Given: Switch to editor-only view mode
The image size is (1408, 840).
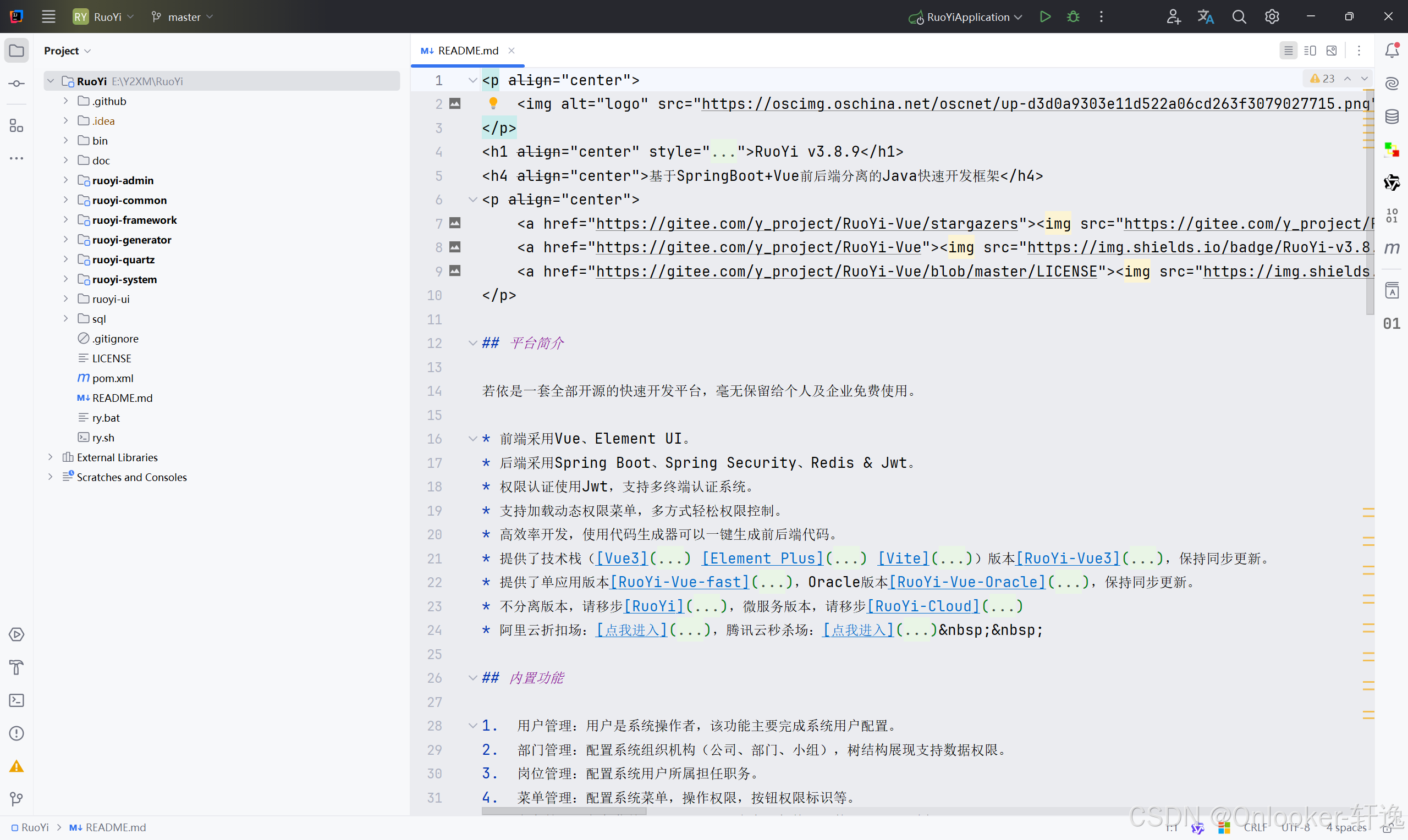Looking at the screenshot, I should (1288, 51).
